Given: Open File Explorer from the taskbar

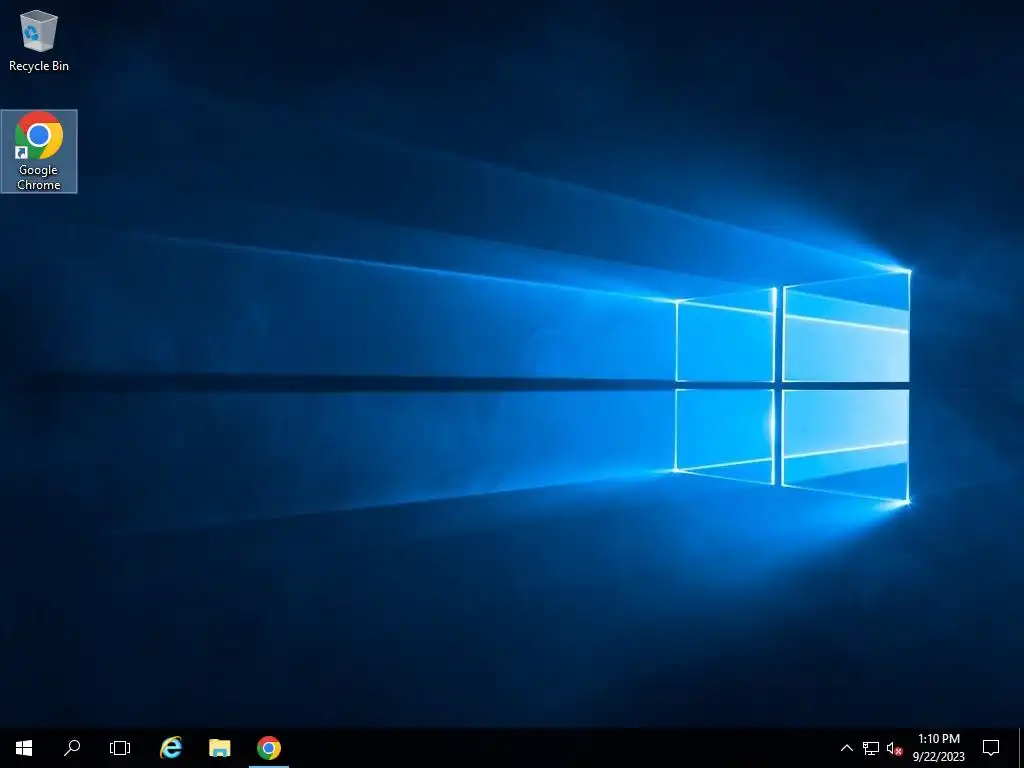Looking at the screenshot, I should pos(219,748).
